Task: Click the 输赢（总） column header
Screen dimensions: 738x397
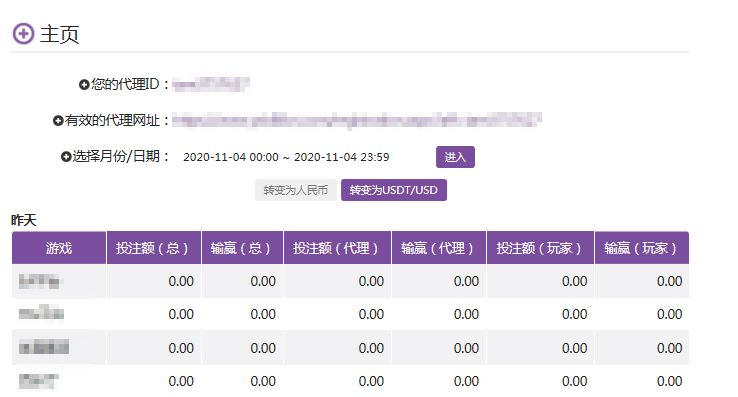Action: coord(242,248)
